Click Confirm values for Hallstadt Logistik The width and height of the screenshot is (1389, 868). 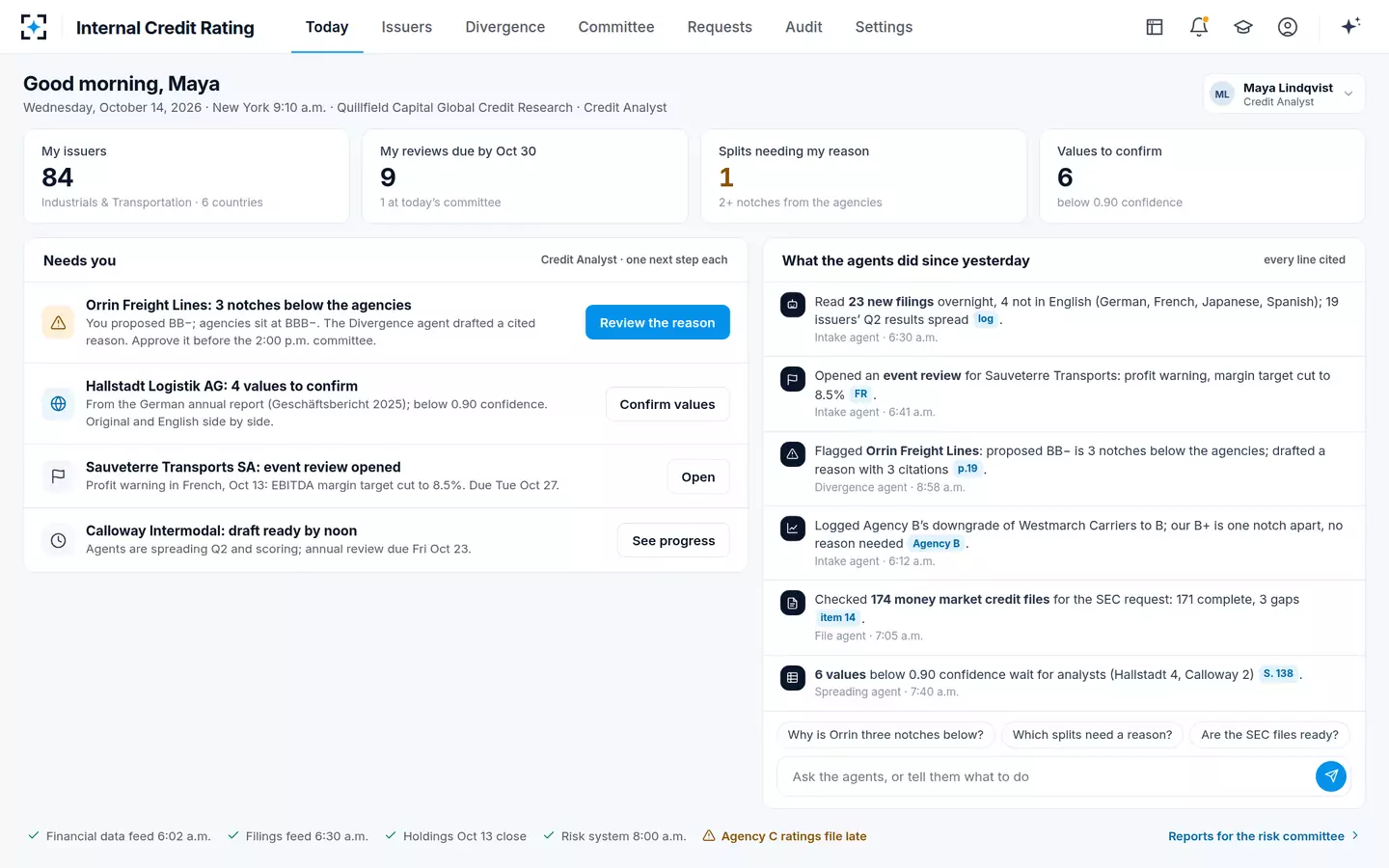[x=667, y=404]
